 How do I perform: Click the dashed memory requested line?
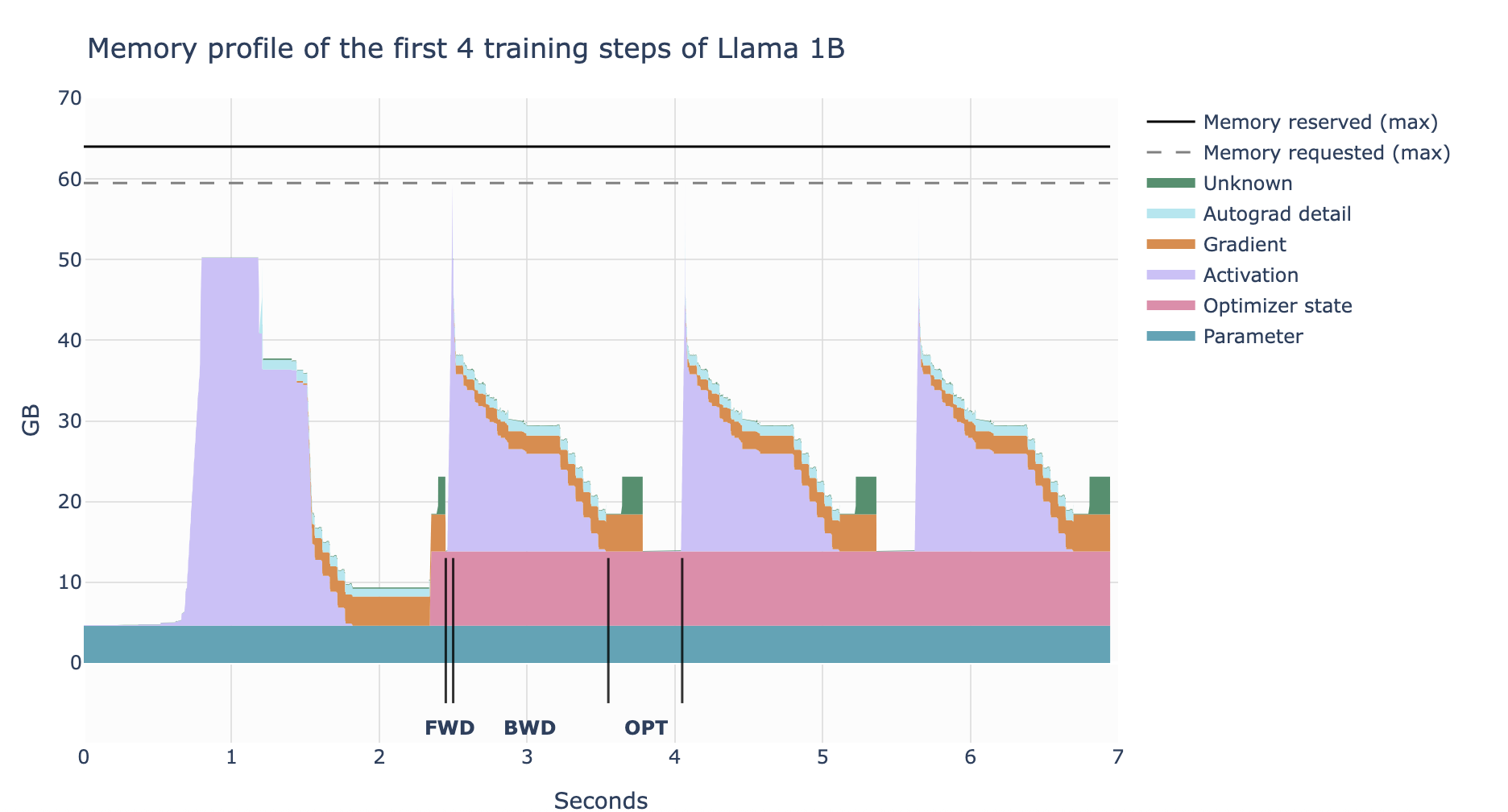[x=597, y=183]
